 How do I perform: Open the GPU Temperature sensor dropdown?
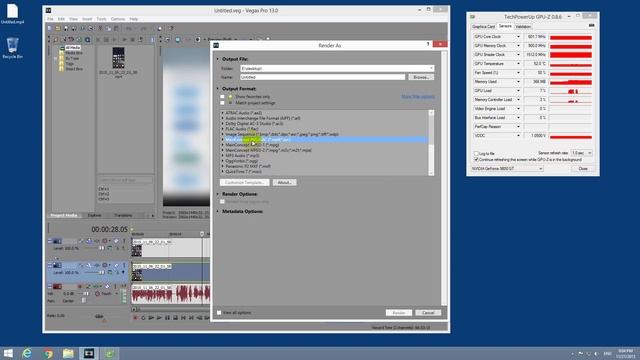(518, 64)
